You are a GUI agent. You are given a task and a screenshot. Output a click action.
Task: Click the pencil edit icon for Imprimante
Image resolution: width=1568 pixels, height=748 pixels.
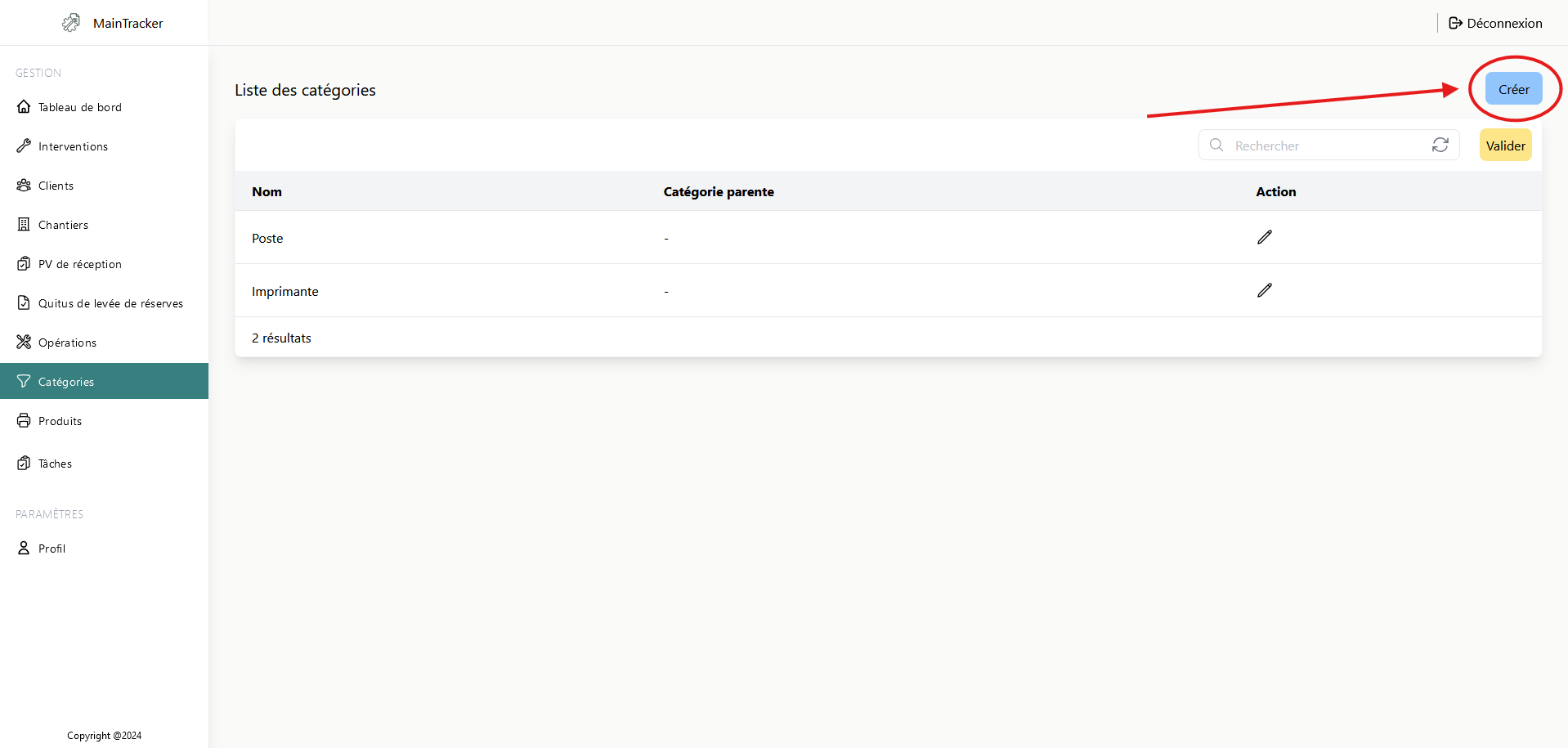(x=1264, y=290)
